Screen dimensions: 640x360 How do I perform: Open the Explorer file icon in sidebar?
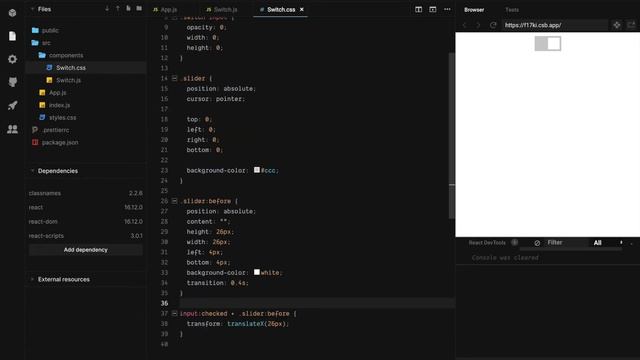click(x=12, y=36)
